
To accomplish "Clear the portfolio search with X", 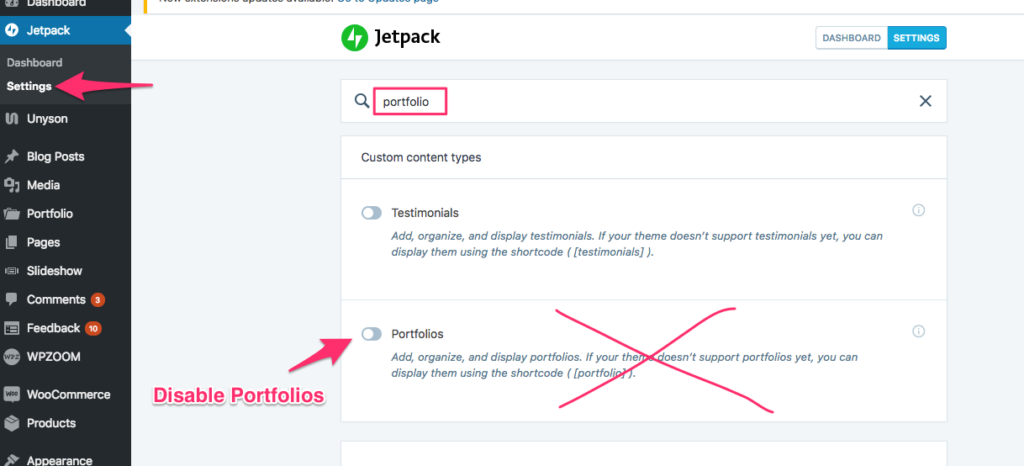I will [x=925, y=101].
